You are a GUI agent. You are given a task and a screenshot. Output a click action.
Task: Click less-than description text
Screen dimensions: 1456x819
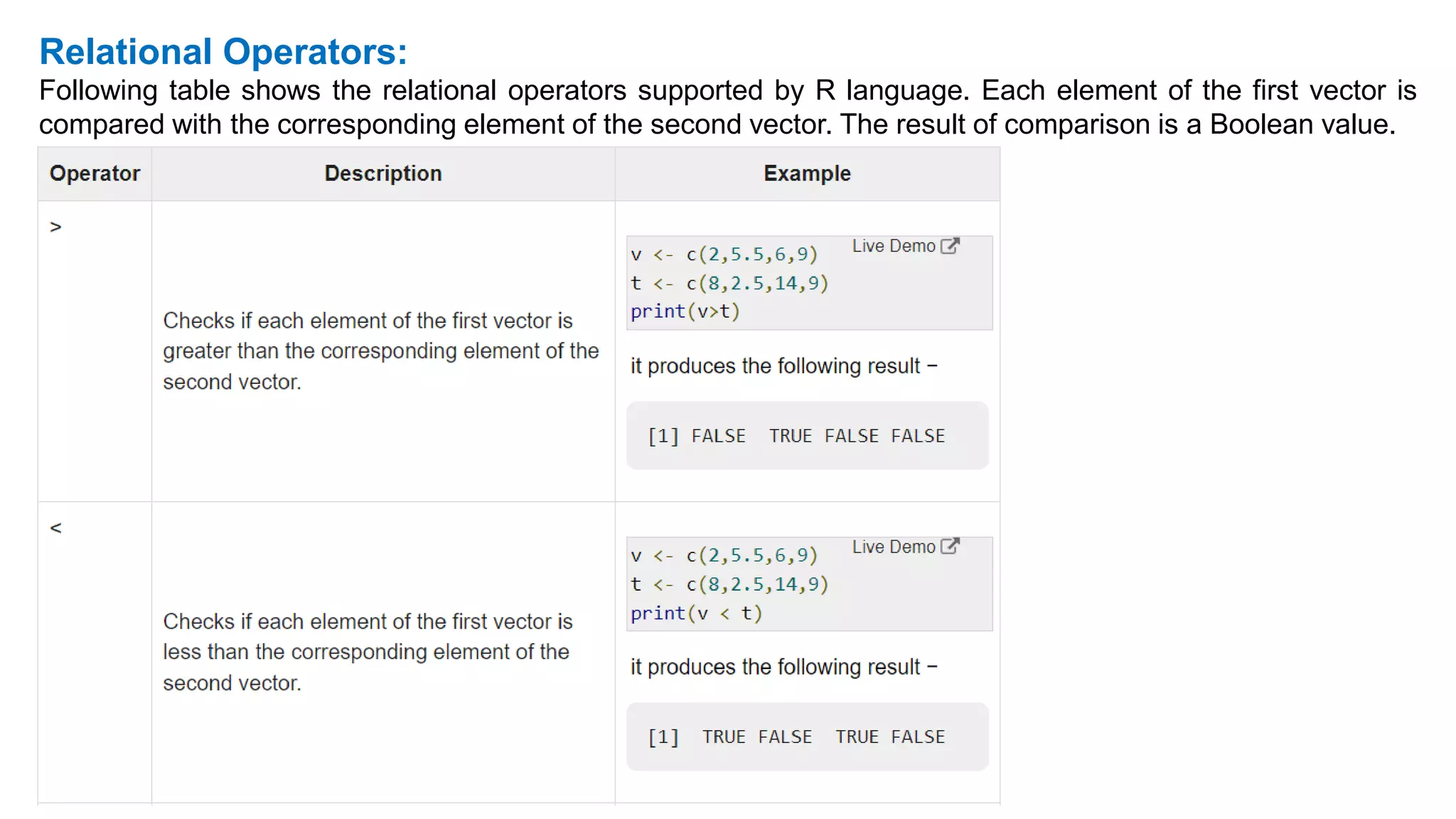pyautogui.click(x=368, y=652)
